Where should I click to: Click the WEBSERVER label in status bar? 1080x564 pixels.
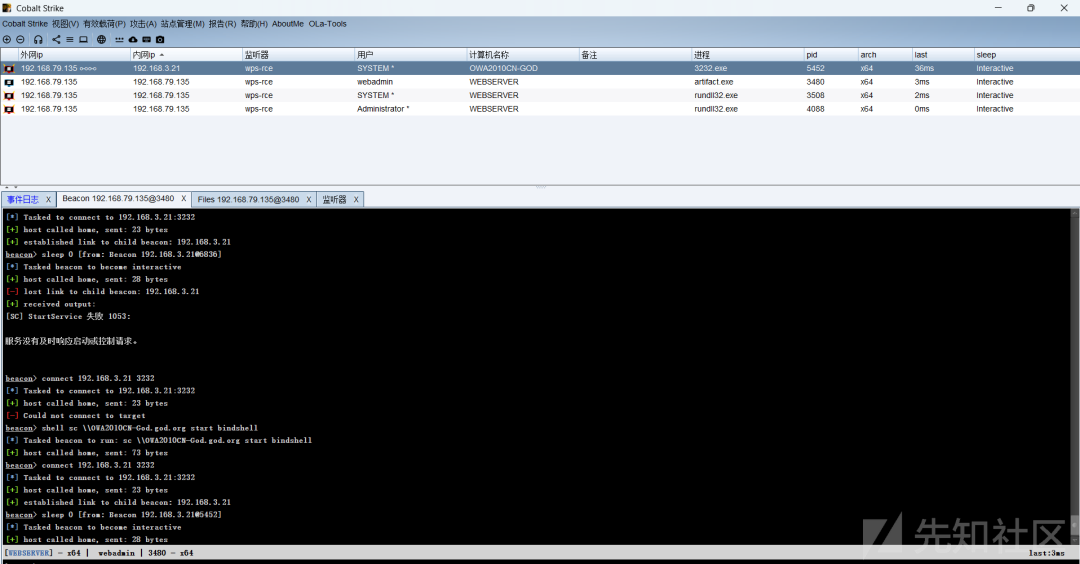pyautogui.click(x=28, y=553)
